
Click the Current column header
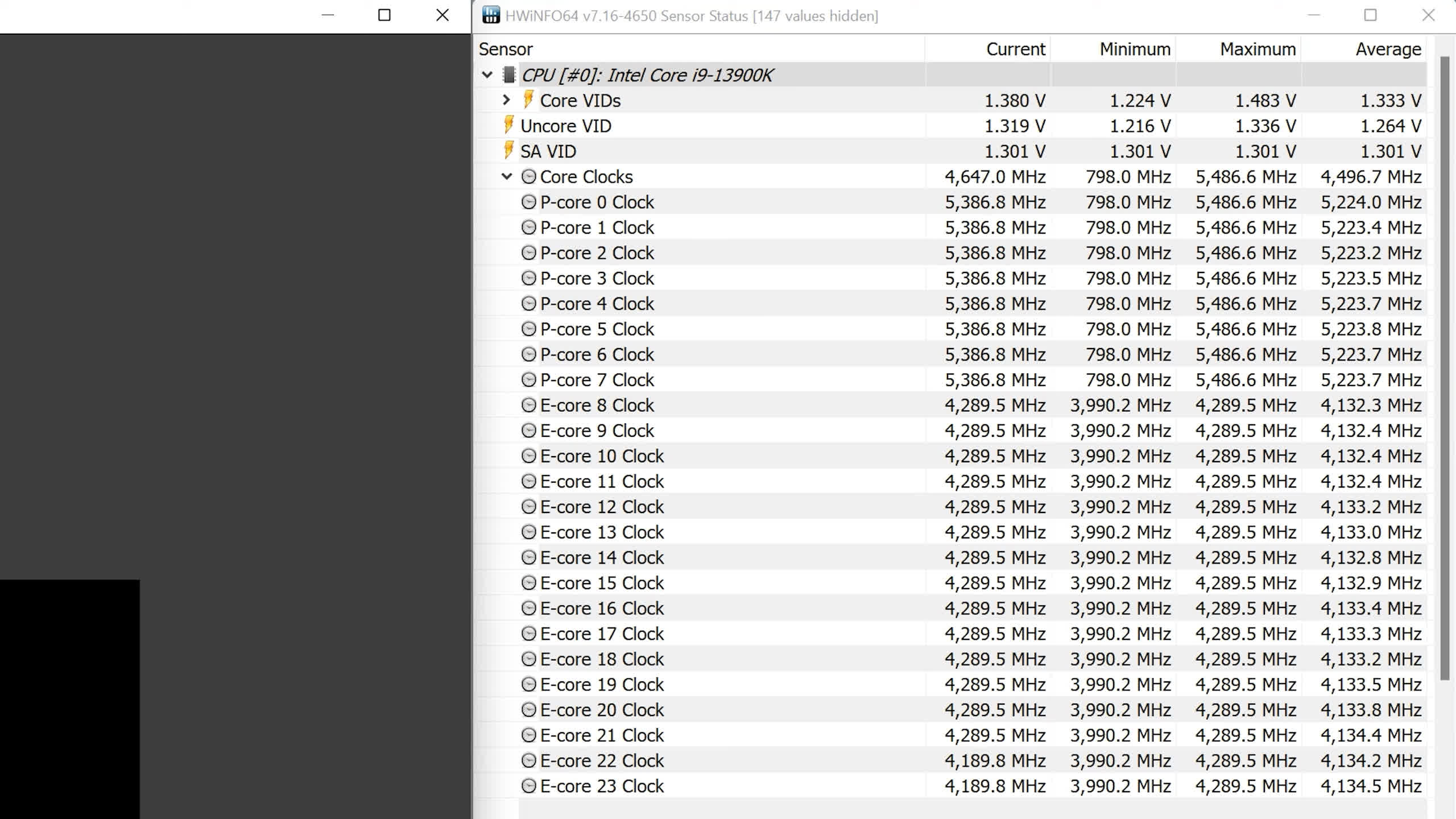click(x=987, y=49)
